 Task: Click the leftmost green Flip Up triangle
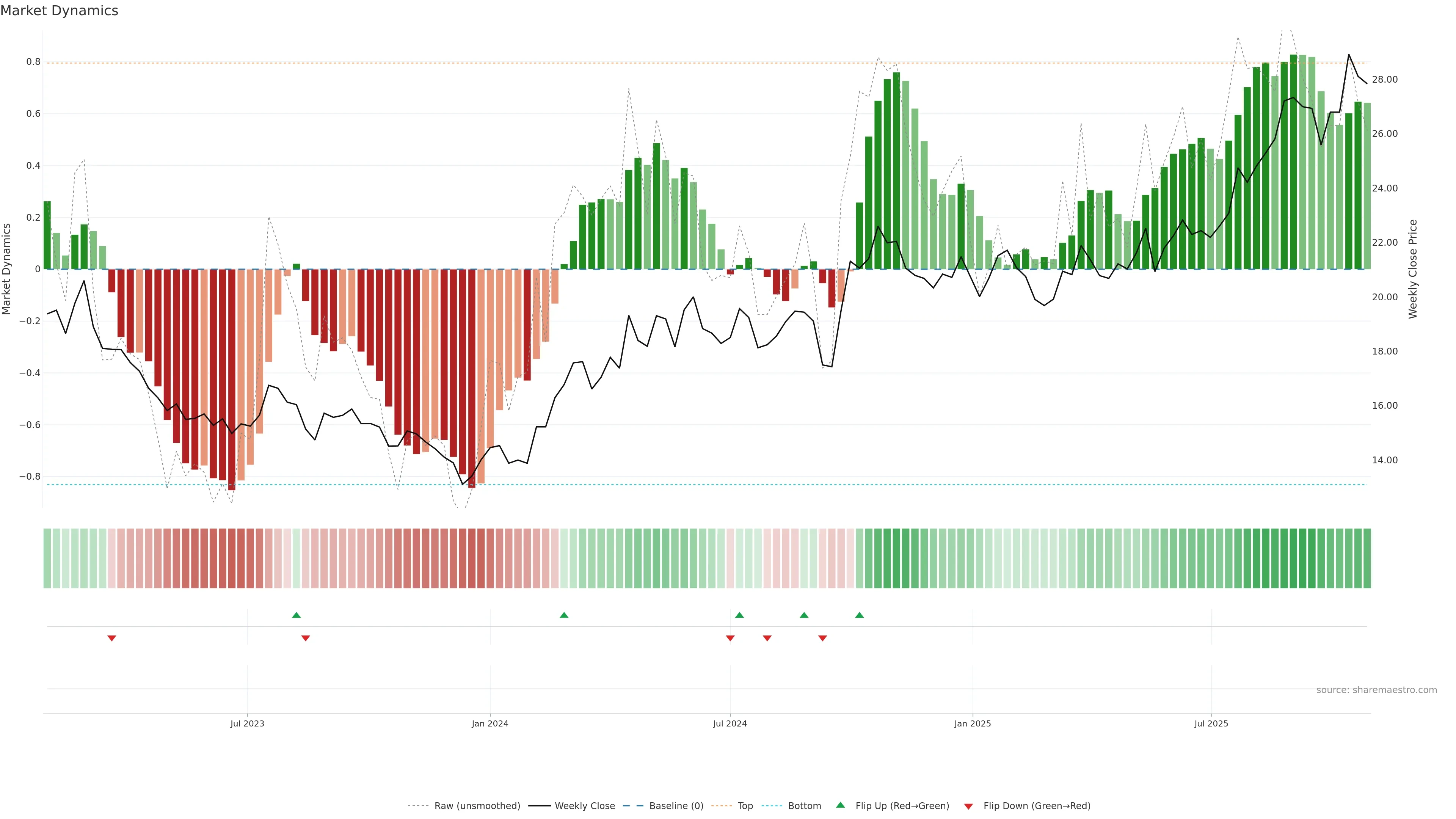[x=296, y=615]
